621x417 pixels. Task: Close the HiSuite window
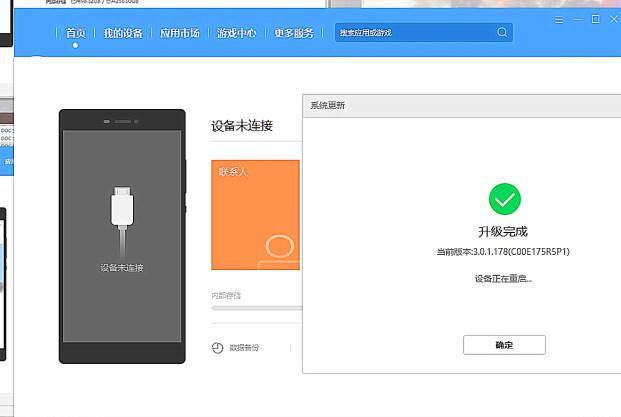(613, 19)
